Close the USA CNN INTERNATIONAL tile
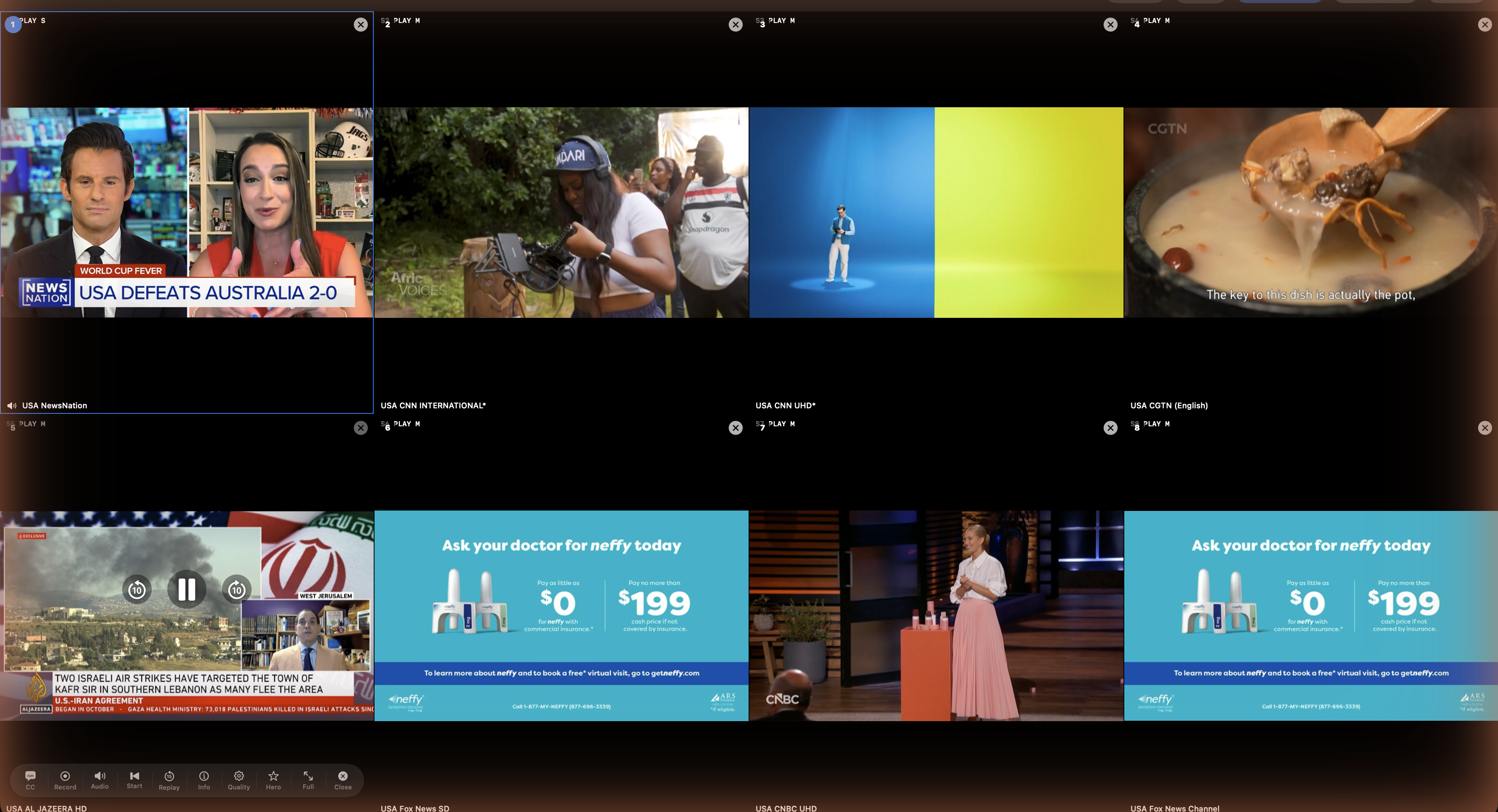The width and height of the screenshot is (1498, 812). pos(736,25)
